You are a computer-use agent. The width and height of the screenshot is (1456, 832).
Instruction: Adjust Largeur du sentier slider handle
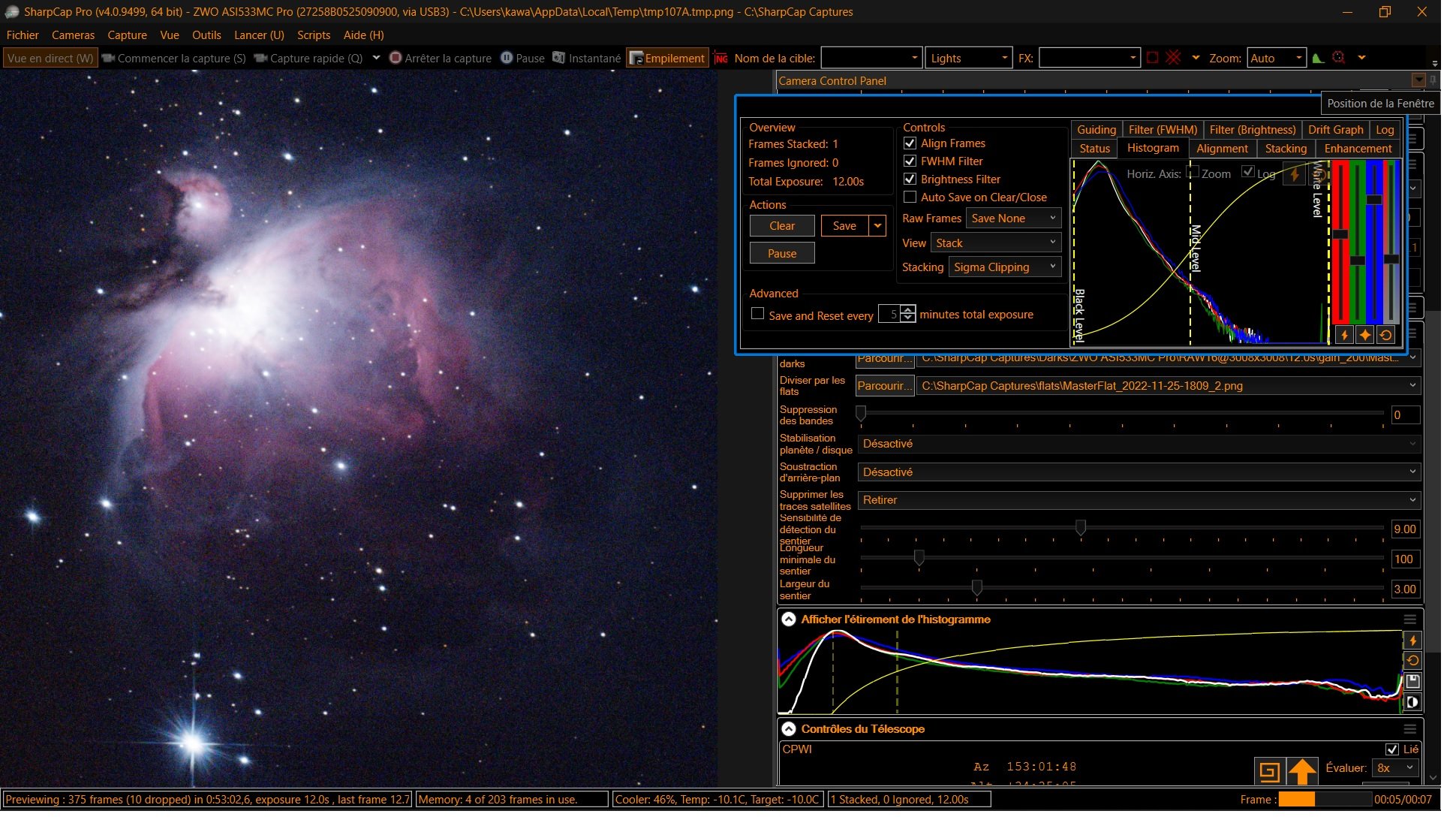(x=976, y=587)
